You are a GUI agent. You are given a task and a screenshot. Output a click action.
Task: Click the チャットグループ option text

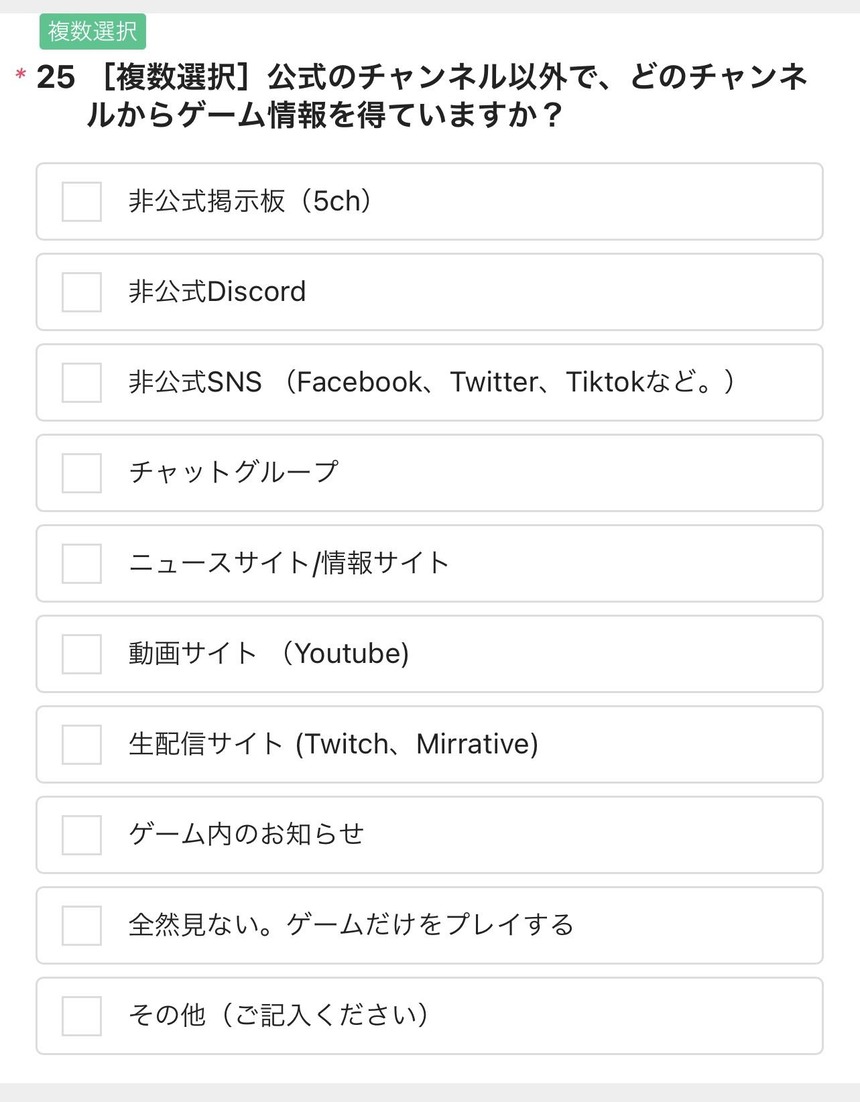coord(233,472)
